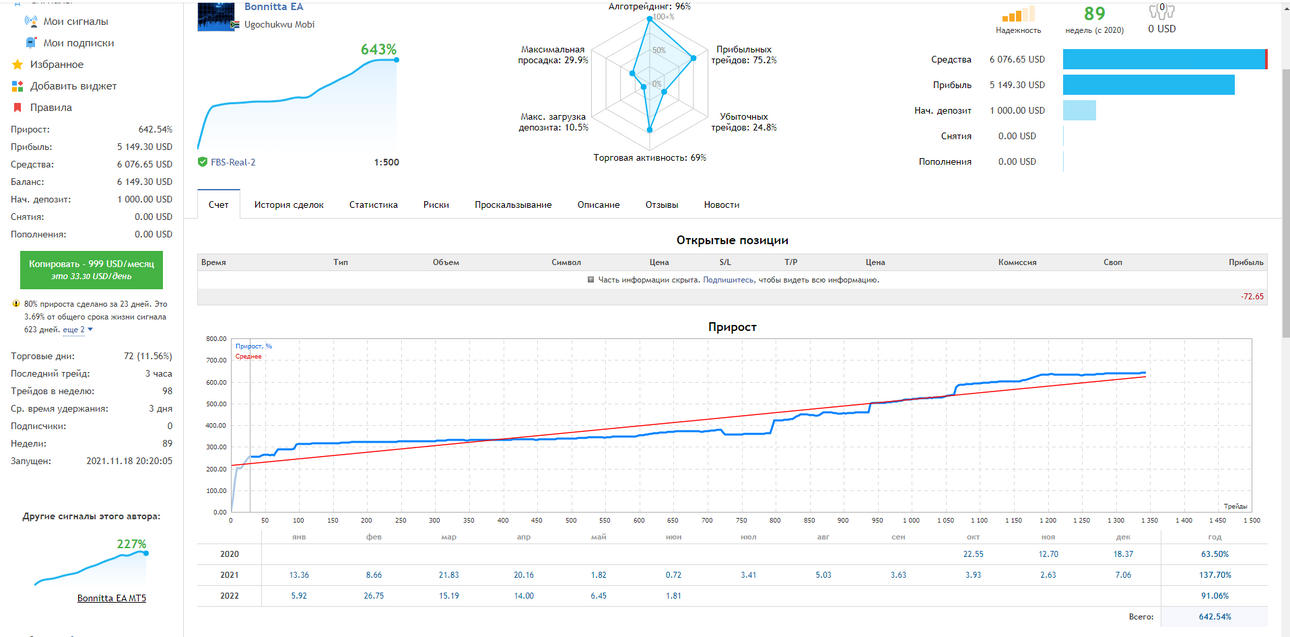The image size is (1290, 637).
Task: Click the warning icon next to 80% growth note
Action: click(16, 303)
